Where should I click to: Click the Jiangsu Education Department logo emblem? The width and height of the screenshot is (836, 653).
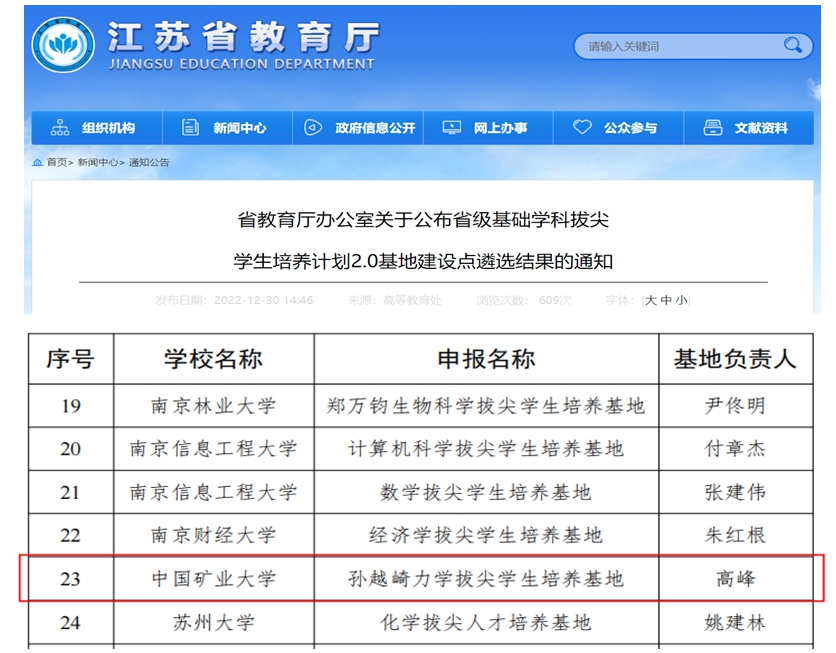tap(64, 46)
